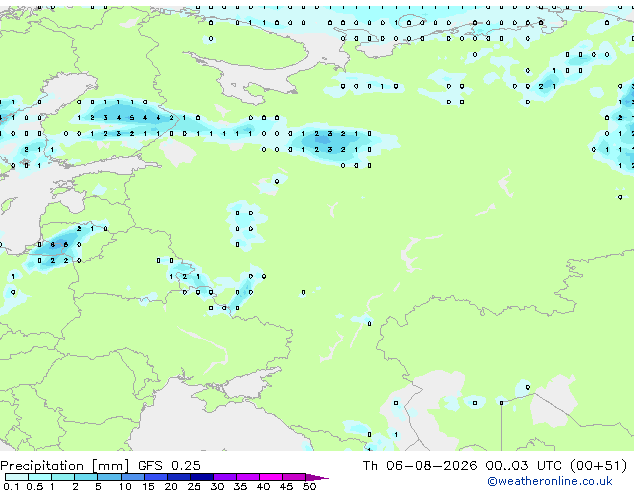The width and height of the screenshot is (634, 490).
Task: Click the legend label 20
Action: (171, 486)
